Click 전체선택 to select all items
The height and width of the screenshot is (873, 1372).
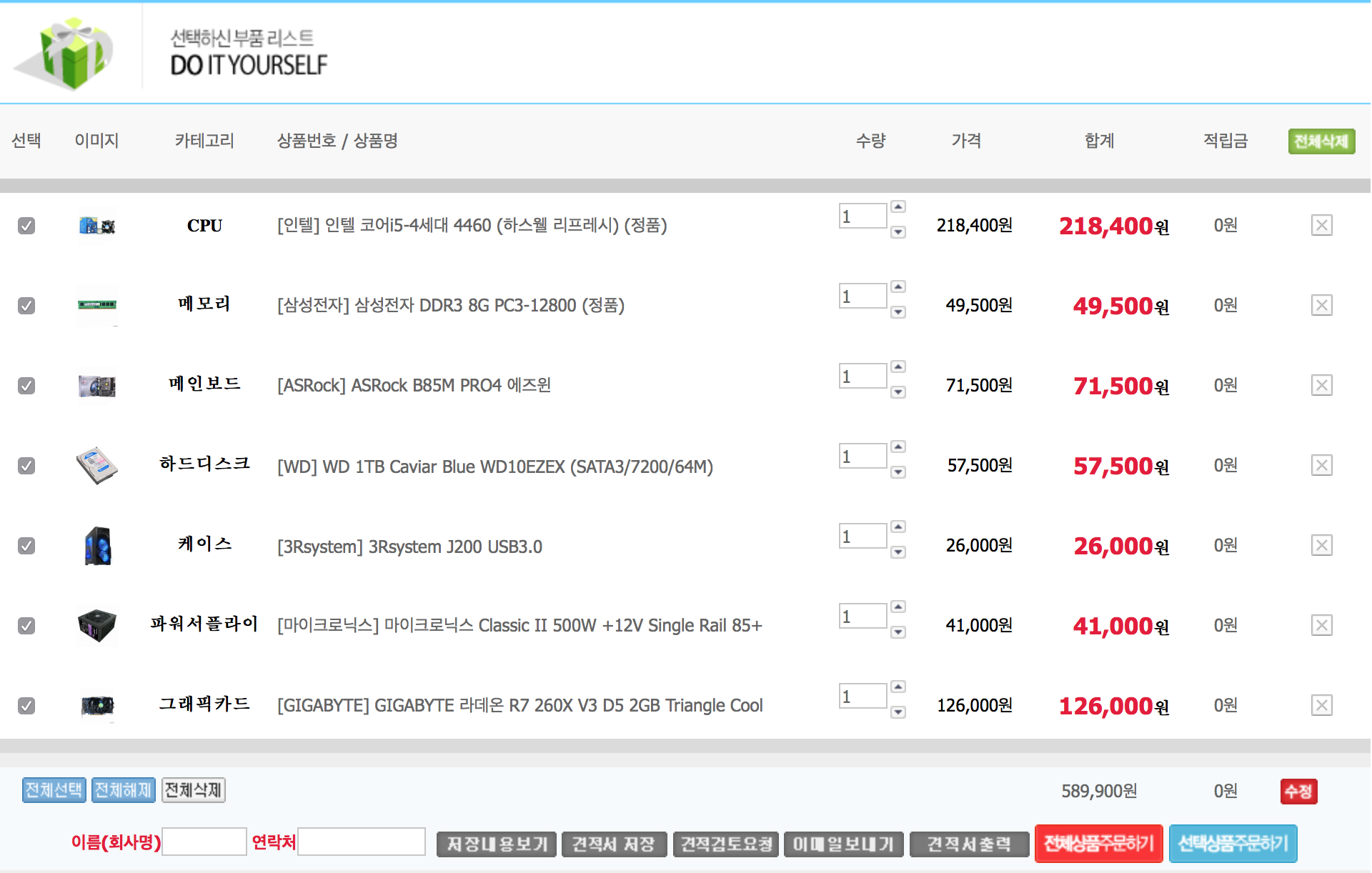(54, 790)
